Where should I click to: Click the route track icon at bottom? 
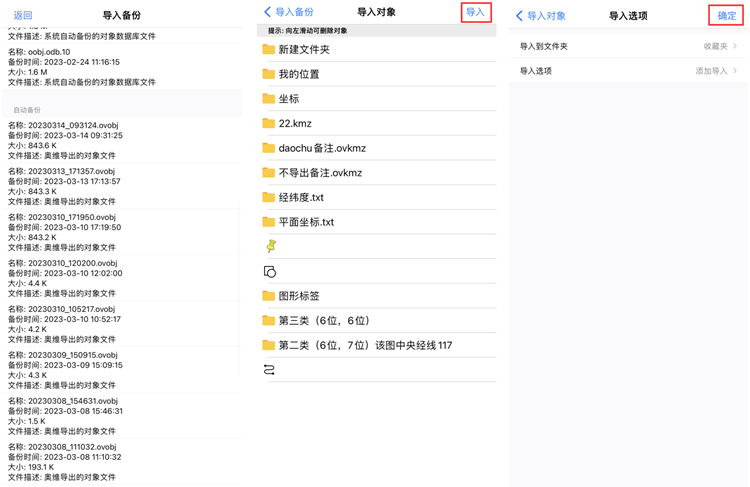269,370
